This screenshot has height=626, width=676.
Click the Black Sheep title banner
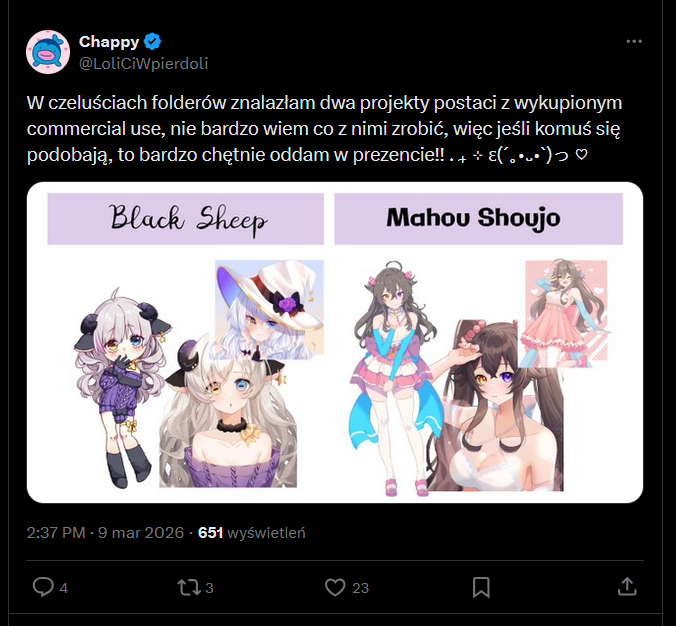click(185, 219)
